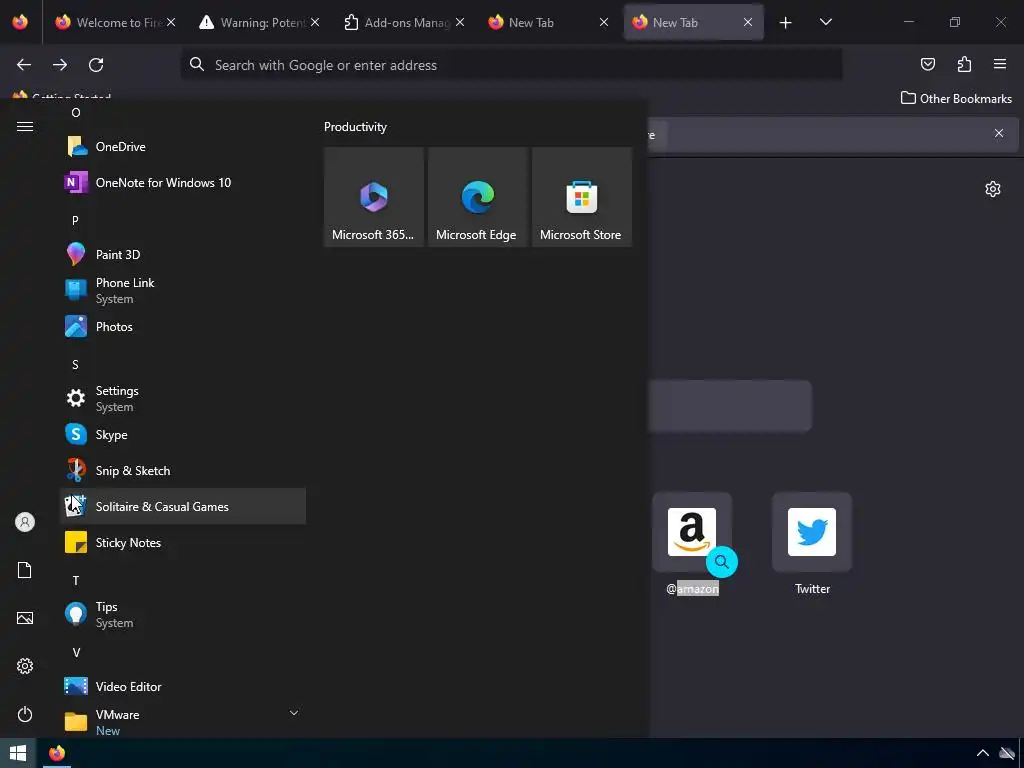
Task: Jump to letter P app group
Action: [x=75, y=221]
